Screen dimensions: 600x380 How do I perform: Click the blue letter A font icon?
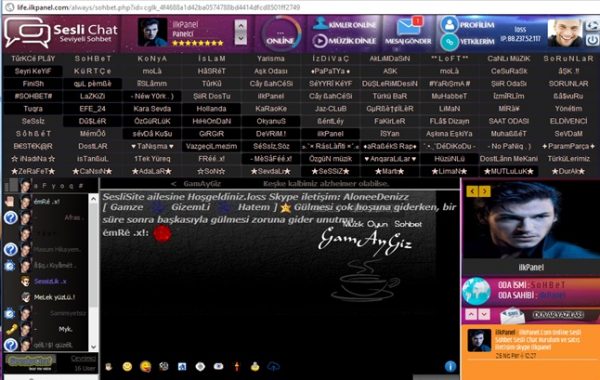coord(182,367)
